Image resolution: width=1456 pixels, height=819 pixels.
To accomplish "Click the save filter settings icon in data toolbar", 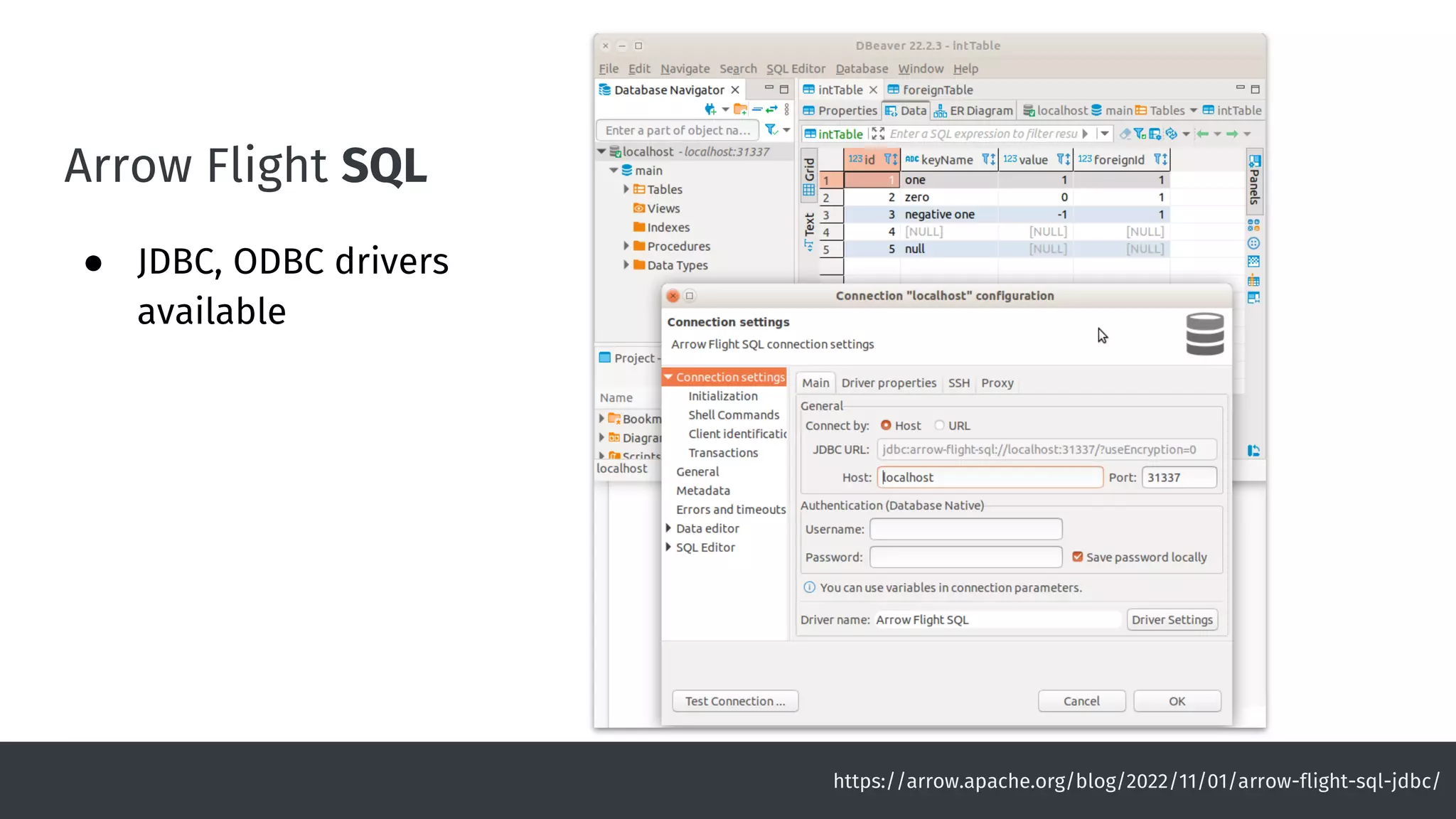I will coord(1155,134).
